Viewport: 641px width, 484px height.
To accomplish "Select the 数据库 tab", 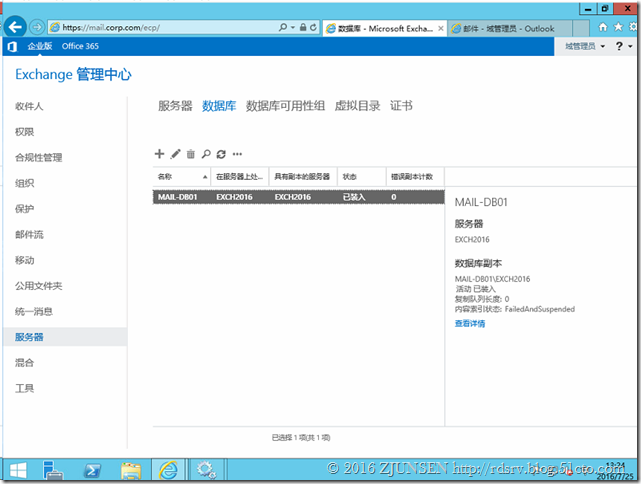I will pyautogui.click(x=219, y=106).
